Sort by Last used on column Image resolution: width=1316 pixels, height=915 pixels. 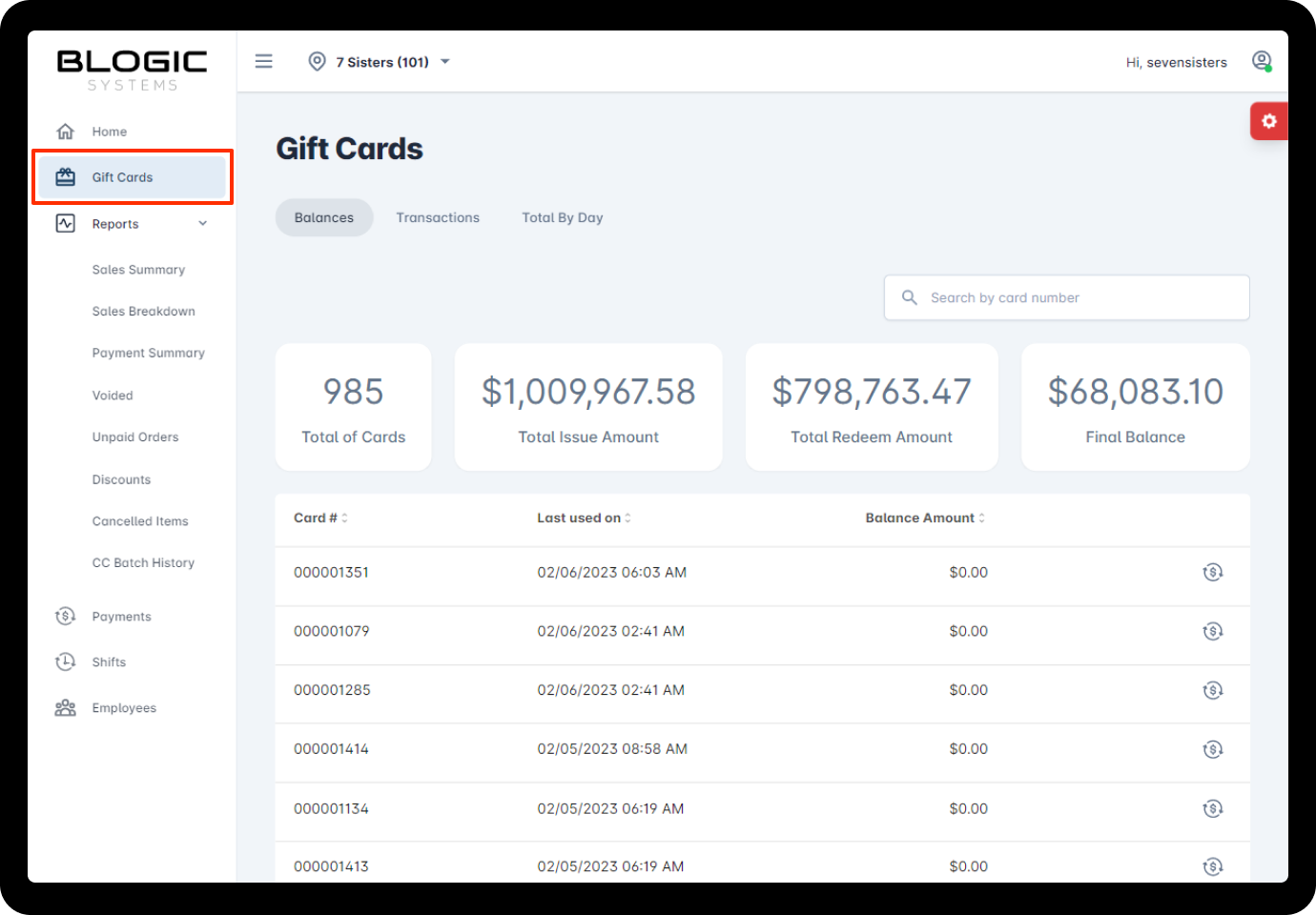click(x=583, y=518)
